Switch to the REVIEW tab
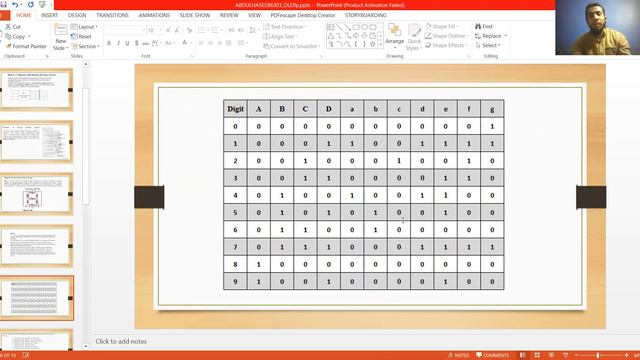 tap(229, 15)
